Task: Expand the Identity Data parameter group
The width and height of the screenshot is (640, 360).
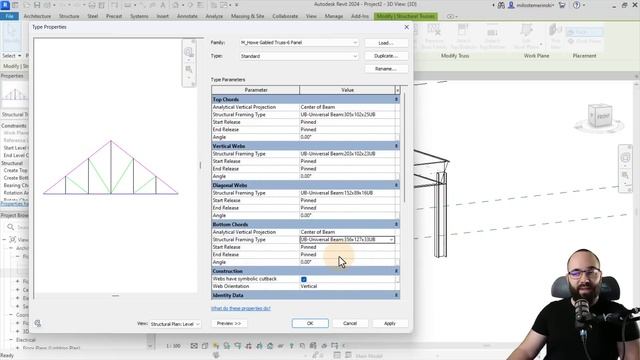Action: 396,295
